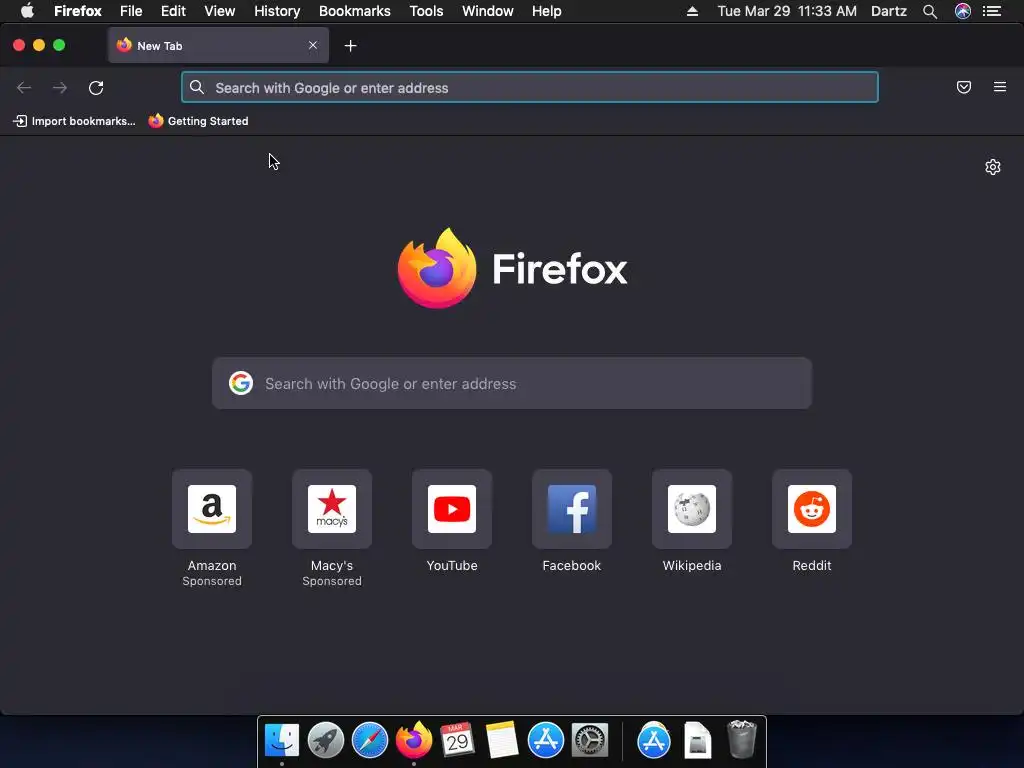Open the Firefox application menu in menu bar
Image resolution: width=1024 pixels, height=768 pixels.
pos(78,11)
